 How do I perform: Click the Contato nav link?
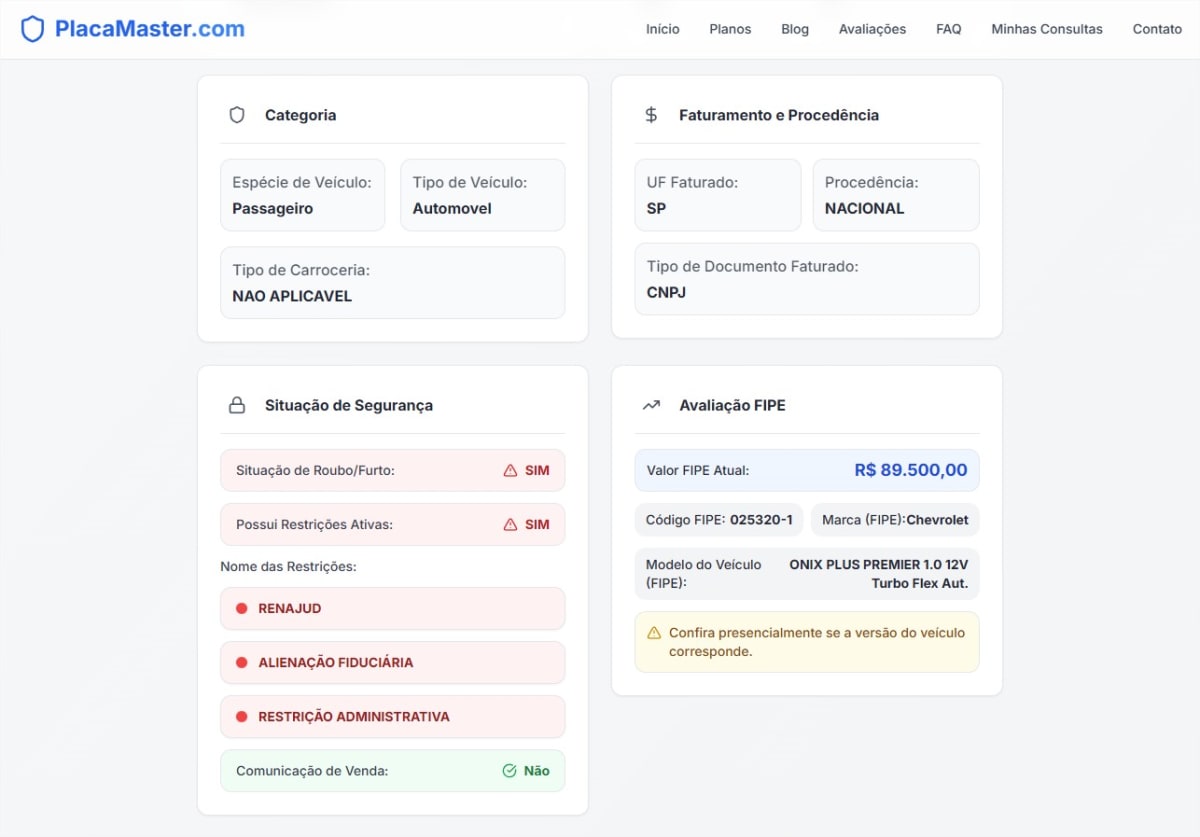(1157, 29)
